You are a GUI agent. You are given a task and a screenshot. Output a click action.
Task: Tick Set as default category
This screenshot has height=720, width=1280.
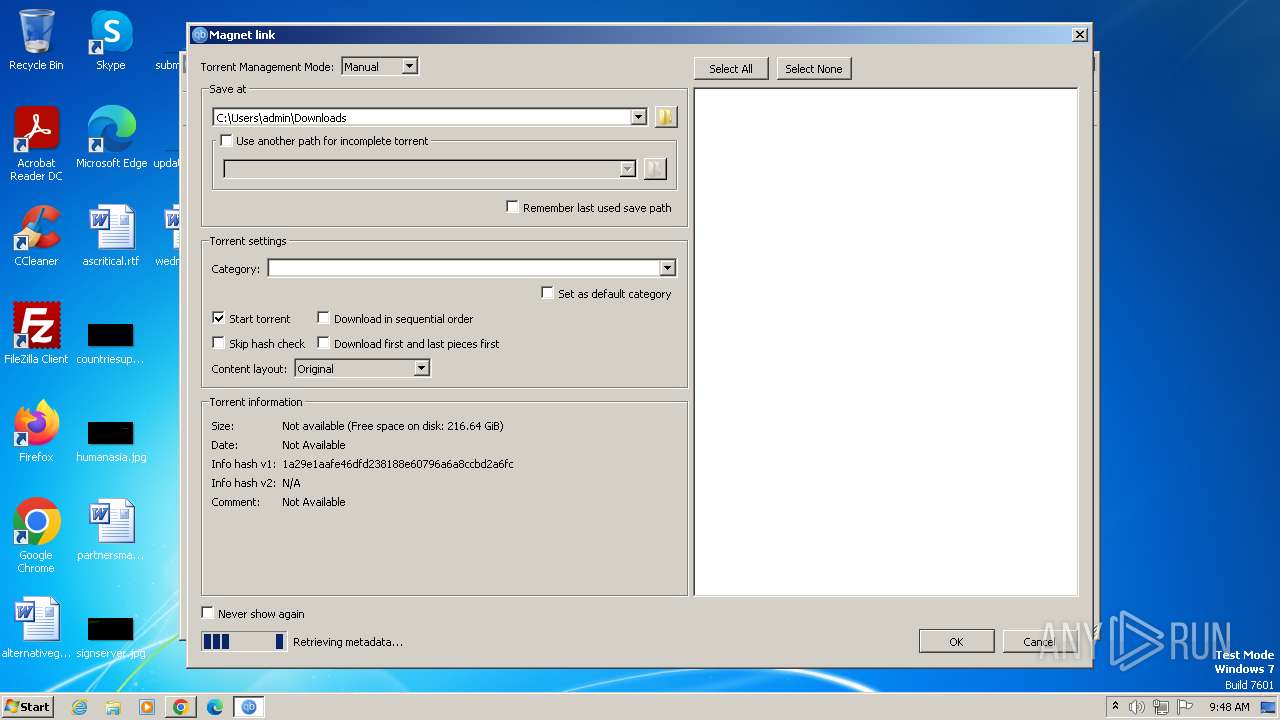[x=548, y=293]
